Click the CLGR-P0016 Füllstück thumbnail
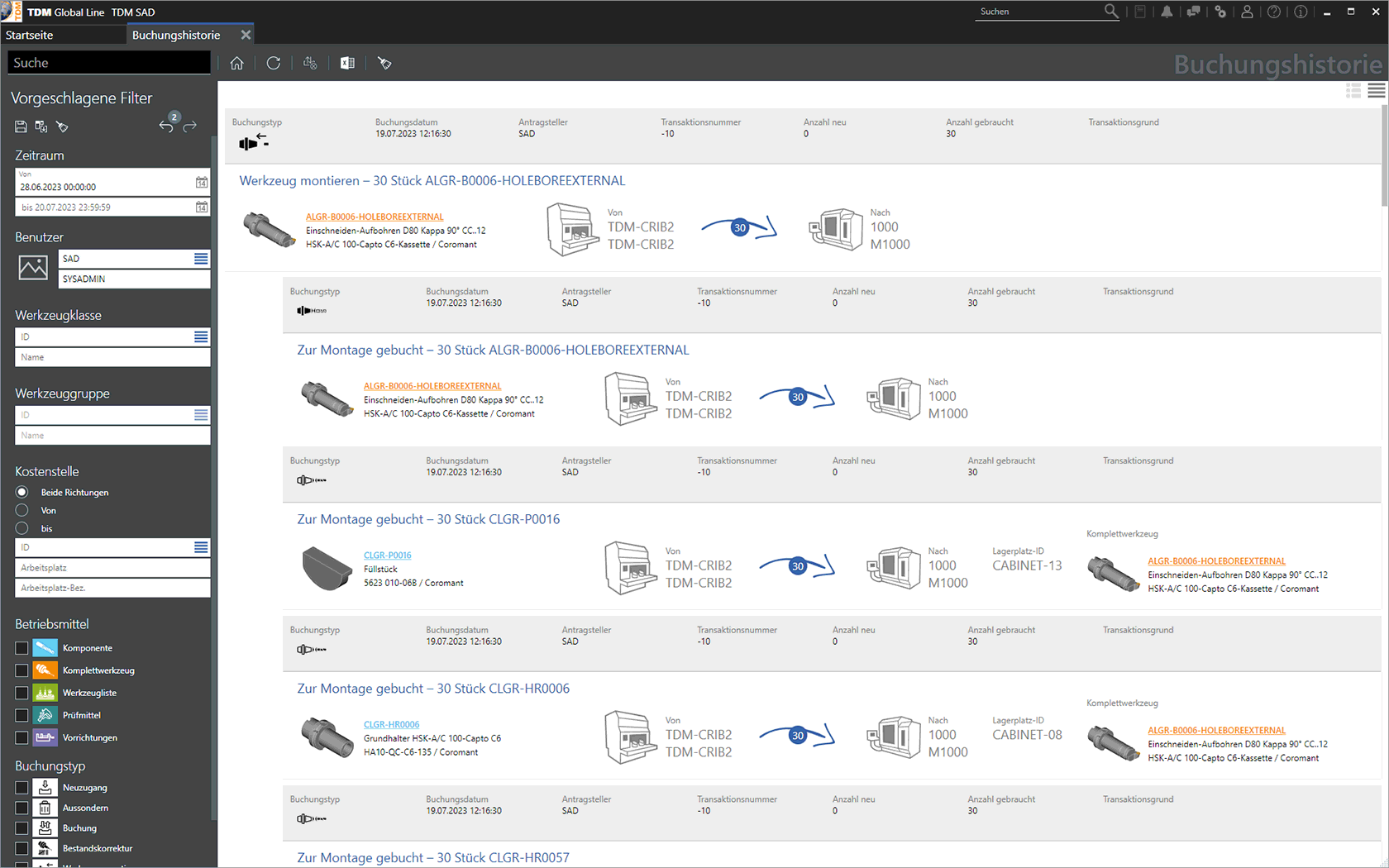The width and height of the screenshot is (1389, 868). (327, 568)
